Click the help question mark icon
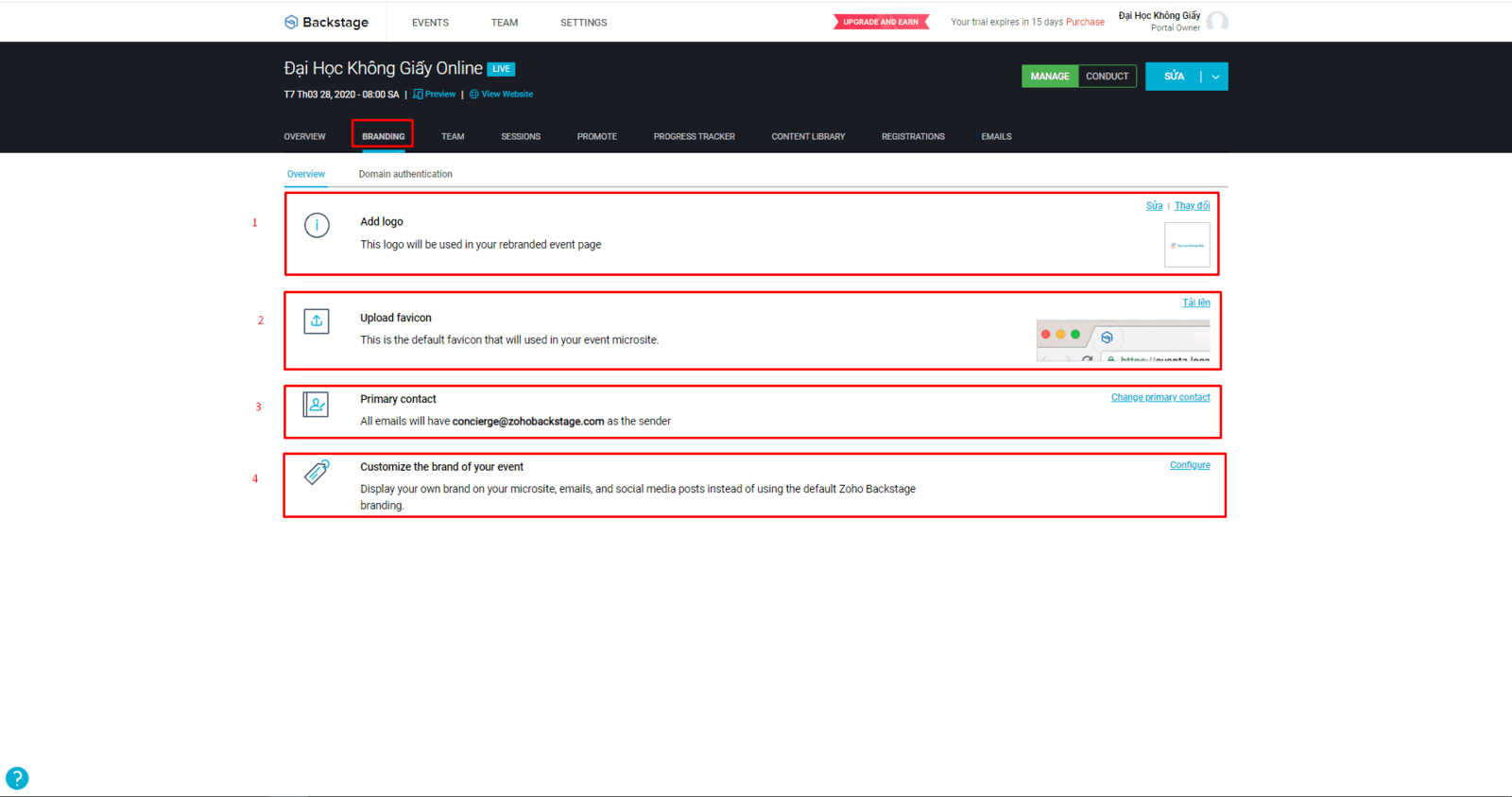 [17, 778]
